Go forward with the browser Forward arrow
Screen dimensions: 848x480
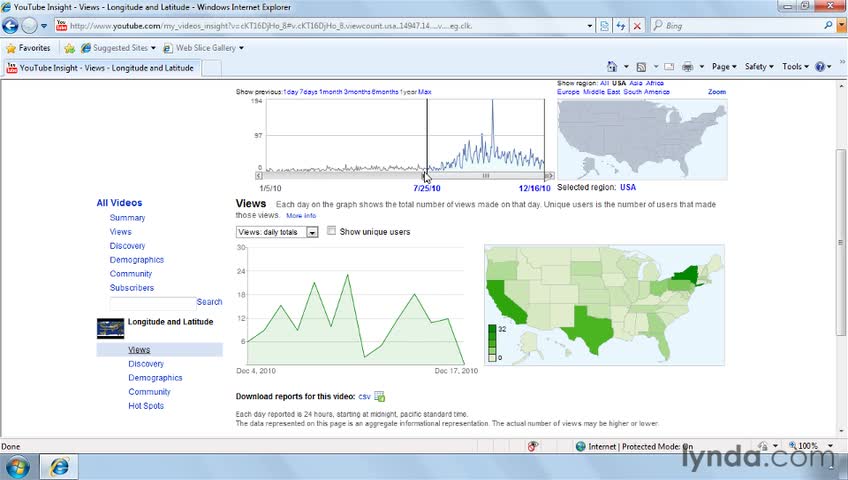29,25
